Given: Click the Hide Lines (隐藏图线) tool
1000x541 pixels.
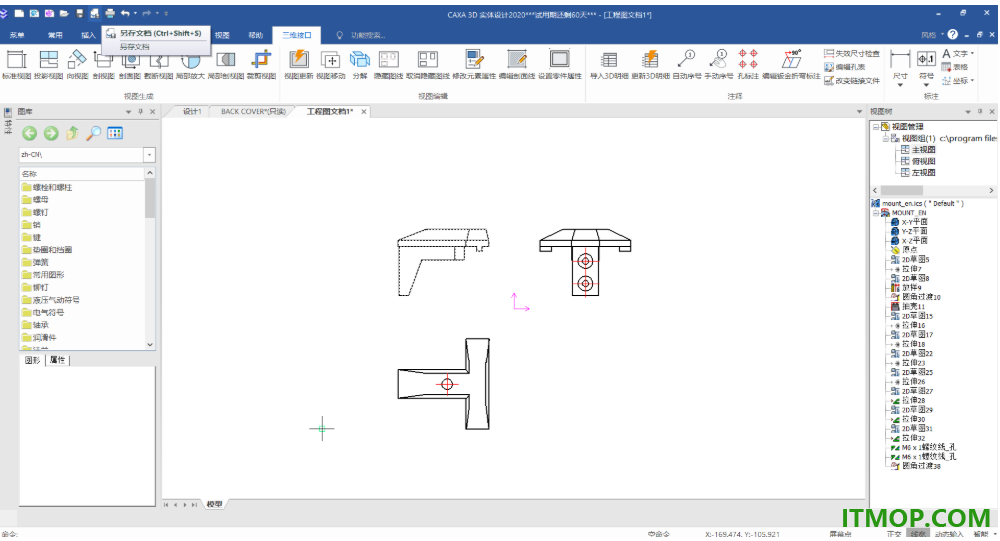Looking at the screenshot, I should [x=388, y=65].
